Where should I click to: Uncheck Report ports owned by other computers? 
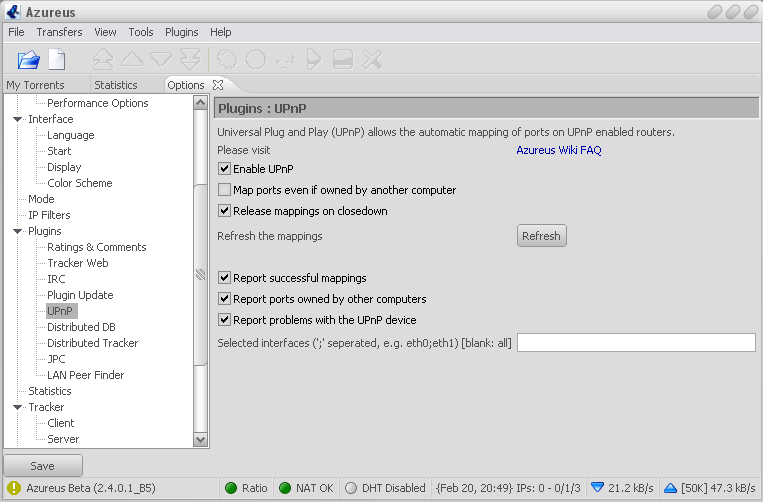point(224,299)
